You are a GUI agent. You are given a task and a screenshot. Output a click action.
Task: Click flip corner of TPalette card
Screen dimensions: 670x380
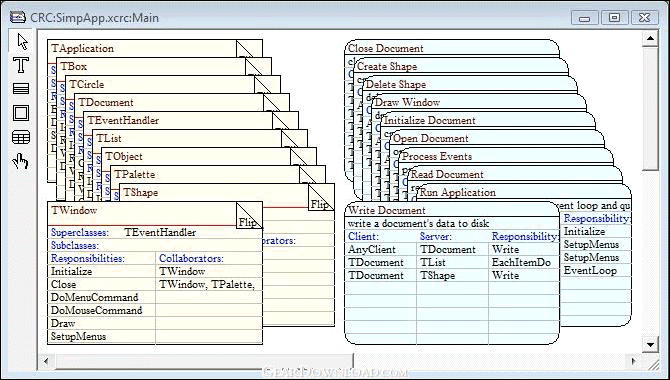(312, 174)
